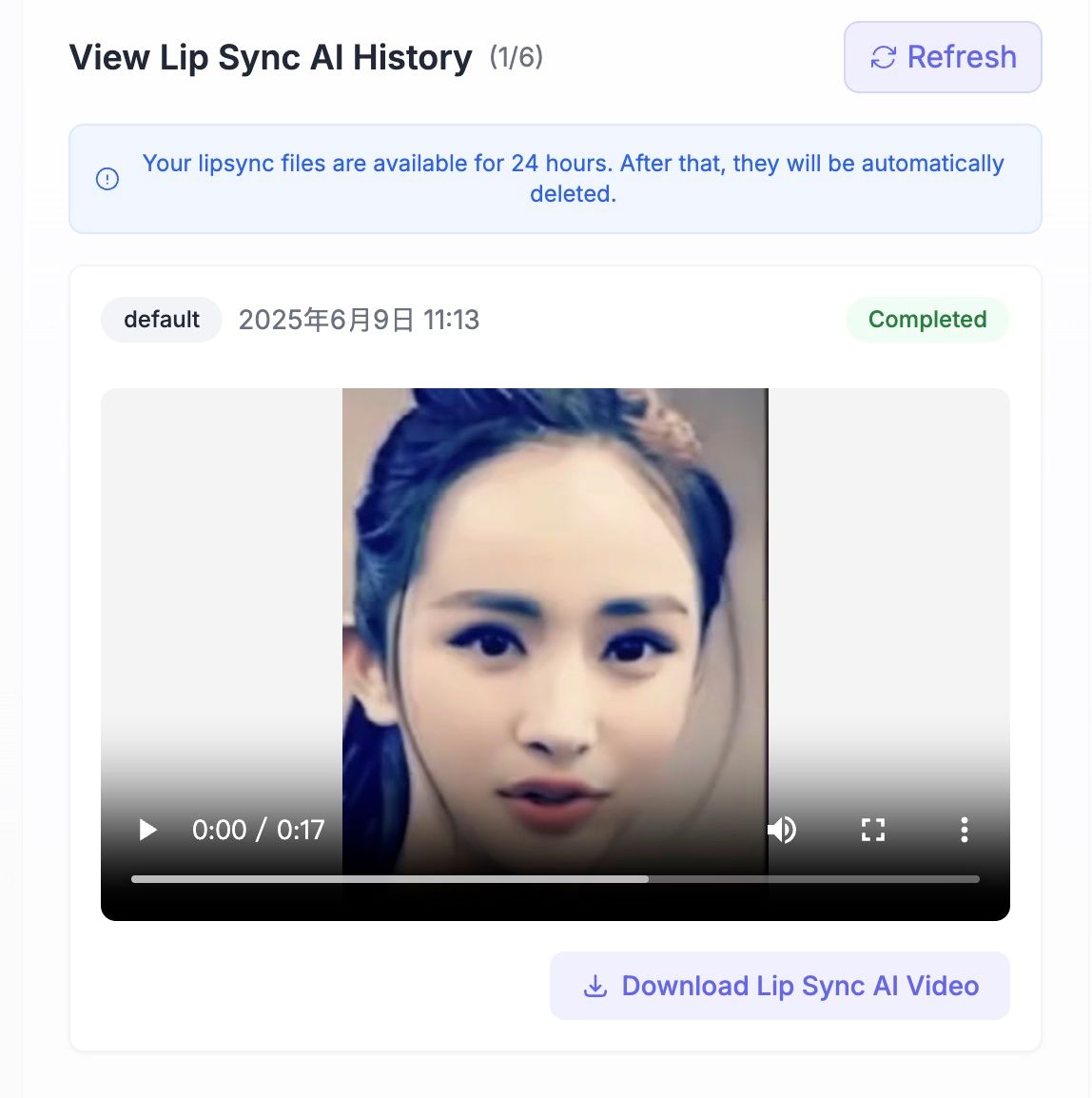Click the 'Completed' status badge
This screenshot has width=1092, height=1098.
pyautogui.click(x=927, y=320)
